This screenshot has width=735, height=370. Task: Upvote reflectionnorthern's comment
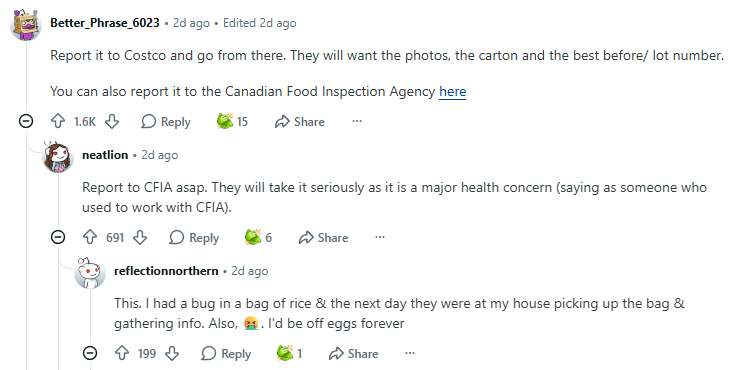[122, 353]
